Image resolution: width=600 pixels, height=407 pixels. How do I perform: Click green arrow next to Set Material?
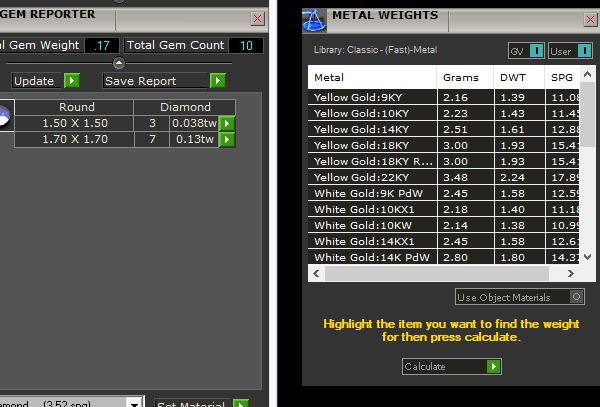pyautogui.click(x=240, y=405)
